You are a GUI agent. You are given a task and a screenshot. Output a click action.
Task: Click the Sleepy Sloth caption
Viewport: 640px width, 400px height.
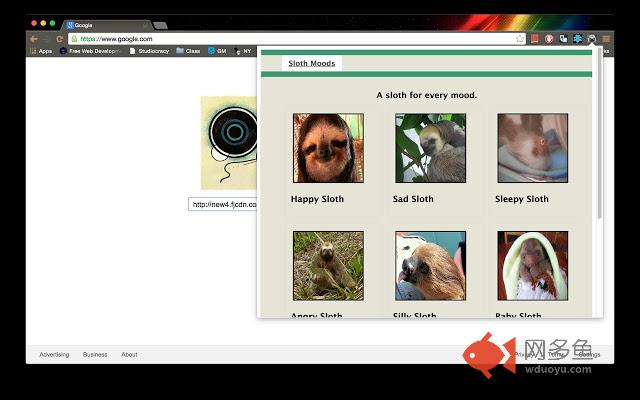tap(522, 199)
